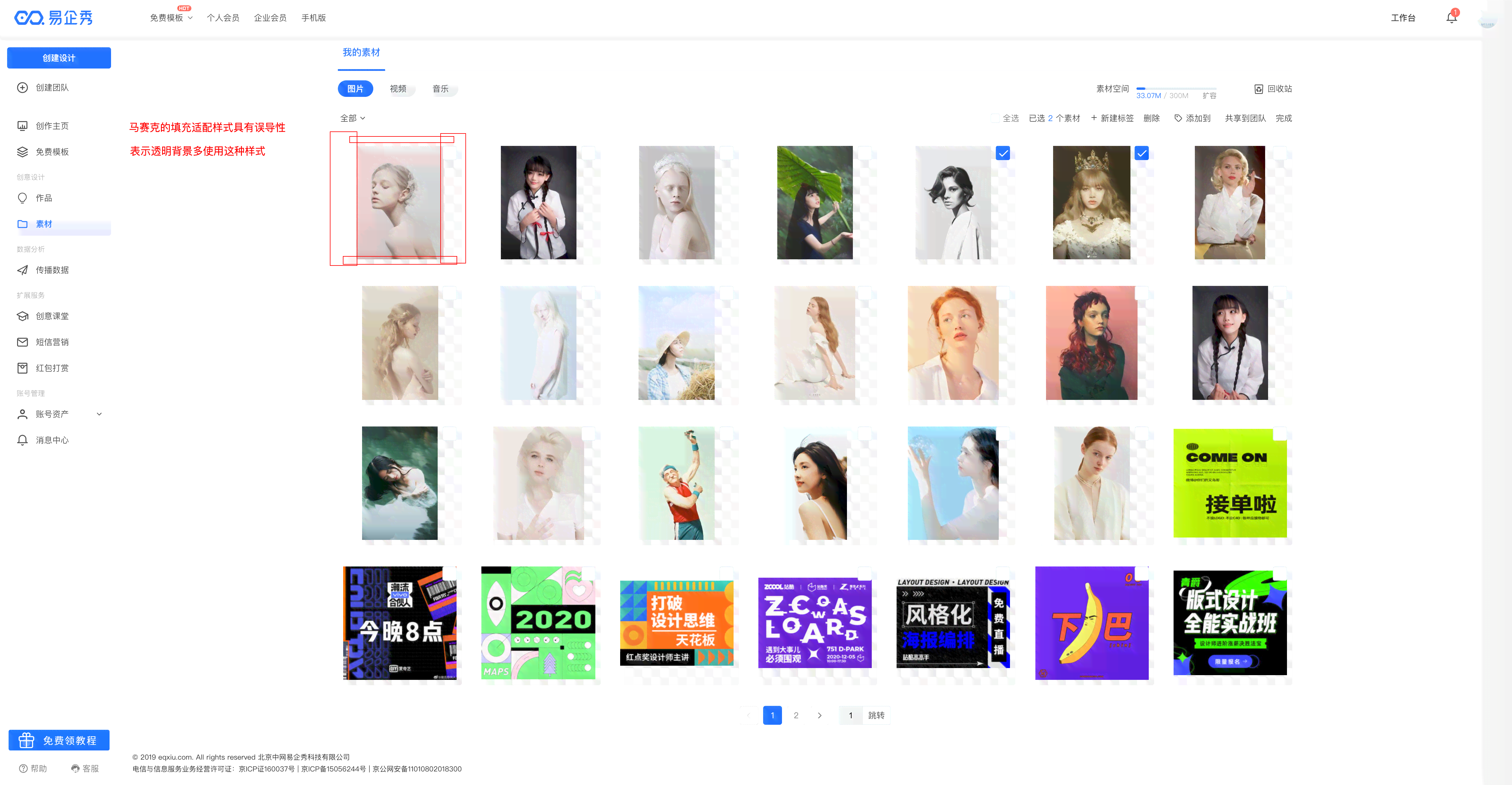The height and width of the screenshot is (785, 1512).
Task: Click the 创建设计 button
Action: (x=59, y=58)
